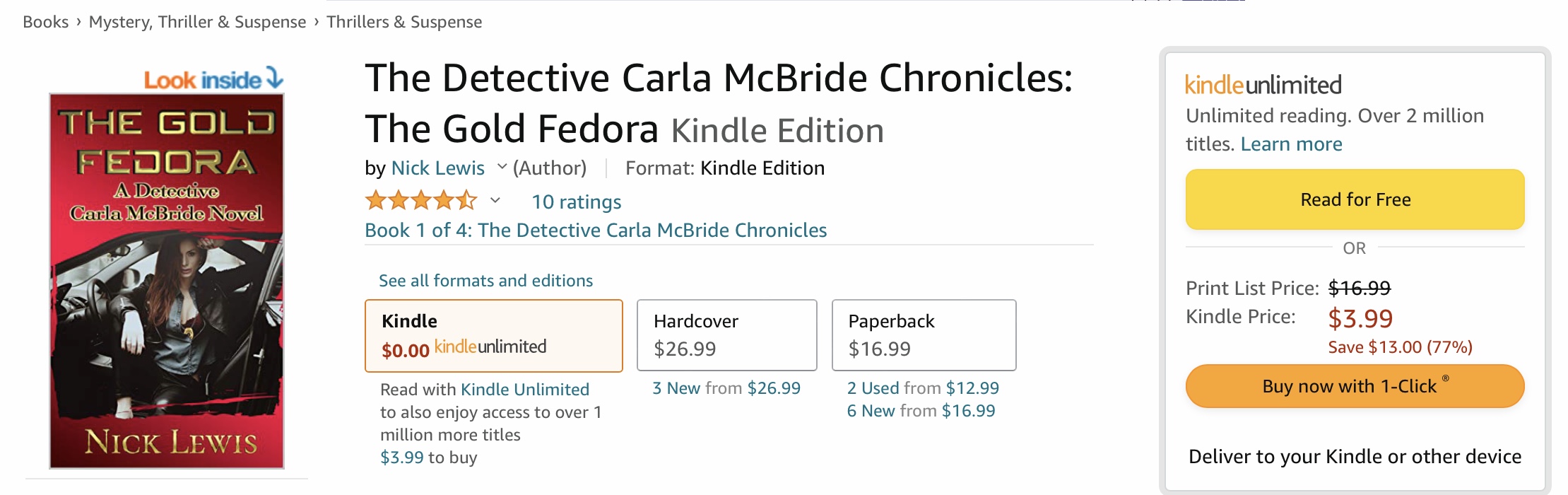Select the Kindle format option
1568x495 pixels.
pos(493,336)
